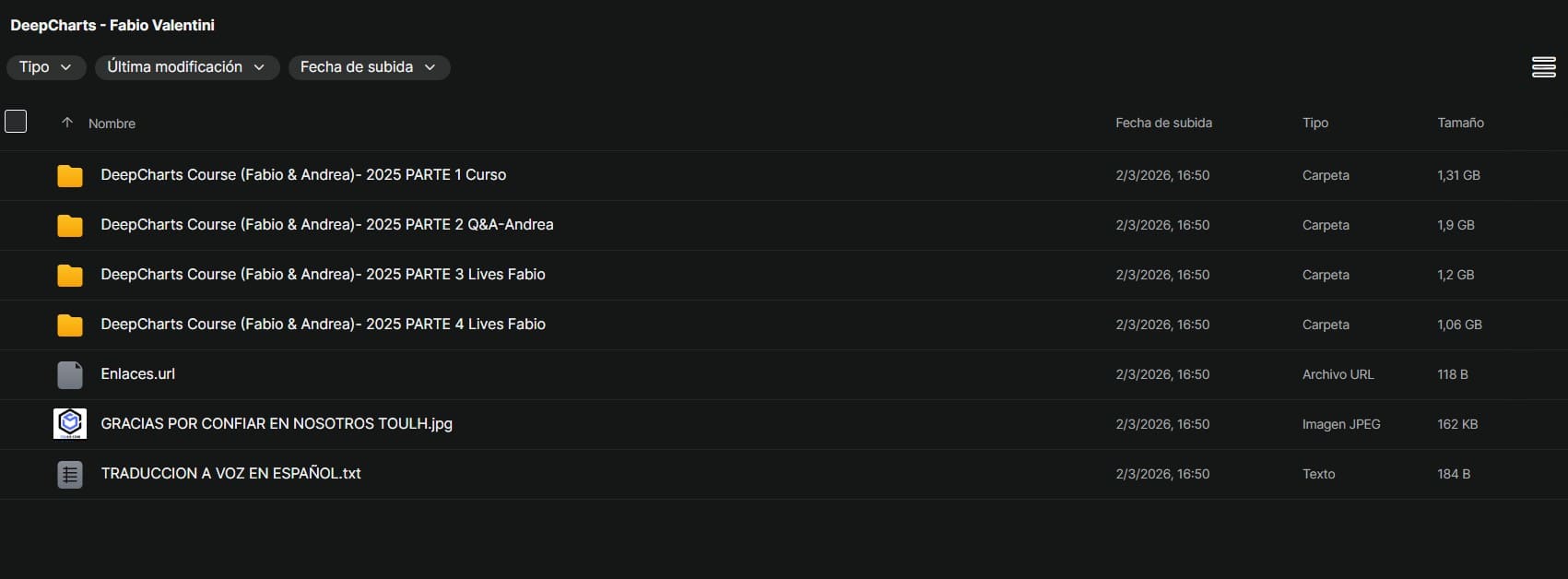The image size is (1568, 579).
Task: Click the PARTE 4 Lives Fabio folder icon
Action: click(70, 325)
